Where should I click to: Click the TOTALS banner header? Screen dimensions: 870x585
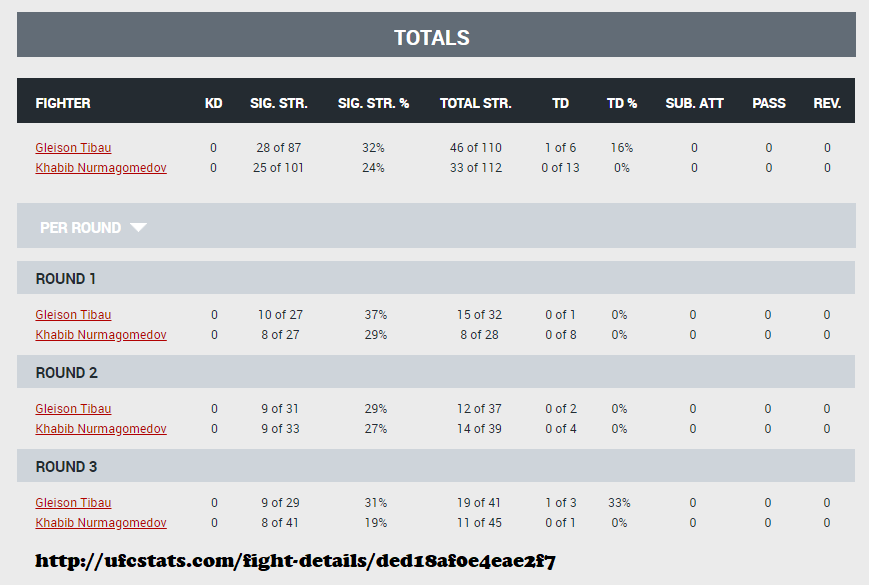pyautogui.click(x=434, y=36)
